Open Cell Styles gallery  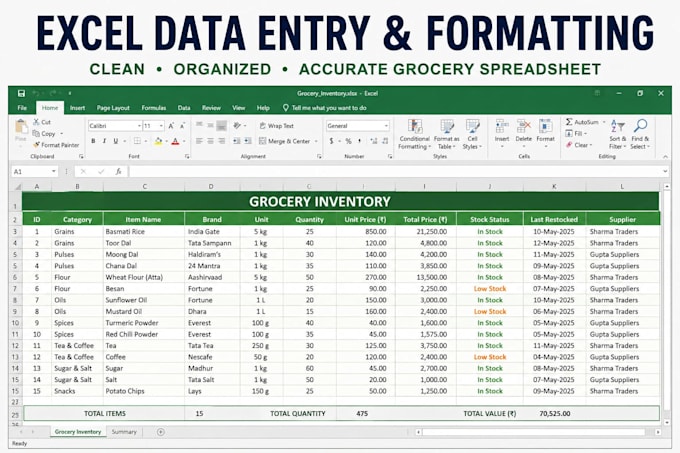point(472,135)
